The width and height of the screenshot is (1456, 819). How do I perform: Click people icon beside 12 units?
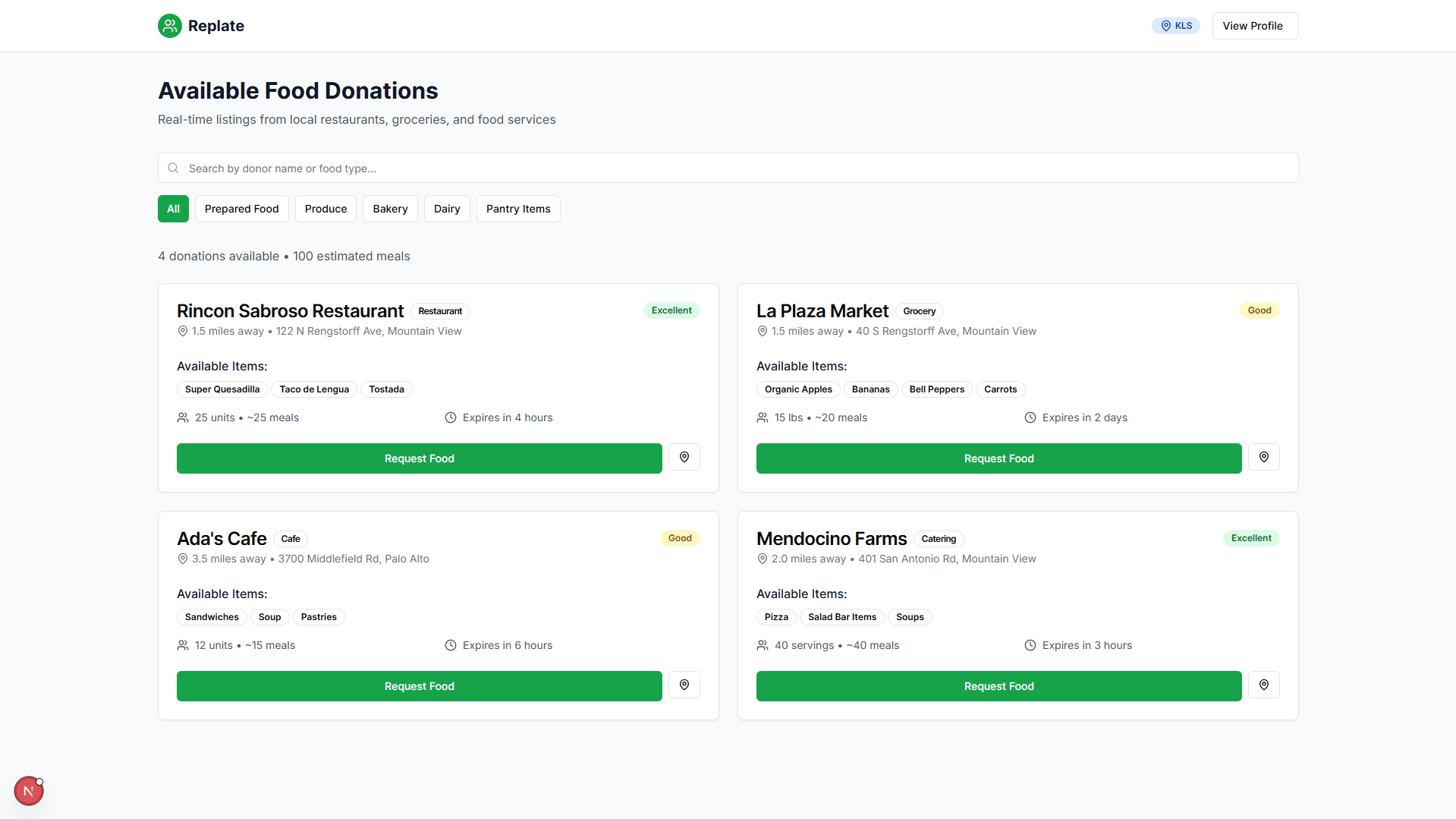[183, 645]
